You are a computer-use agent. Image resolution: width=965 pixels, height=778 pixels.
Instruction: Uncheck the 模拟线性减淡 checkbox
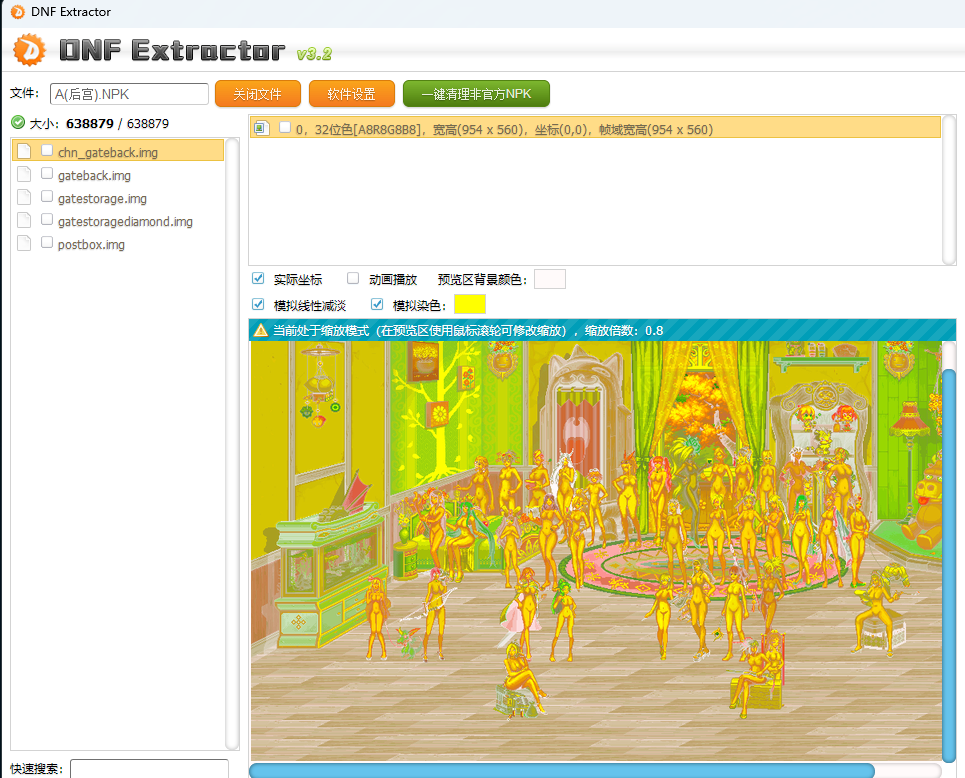[258, 304]
